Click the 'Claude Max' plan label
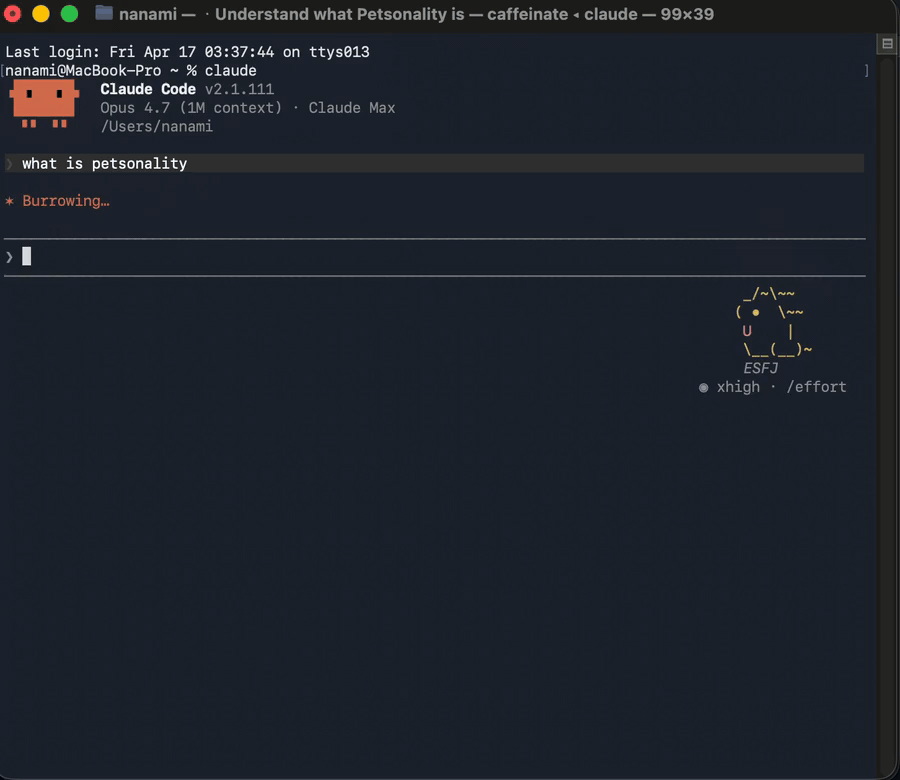900x780 pixels. 352,108
